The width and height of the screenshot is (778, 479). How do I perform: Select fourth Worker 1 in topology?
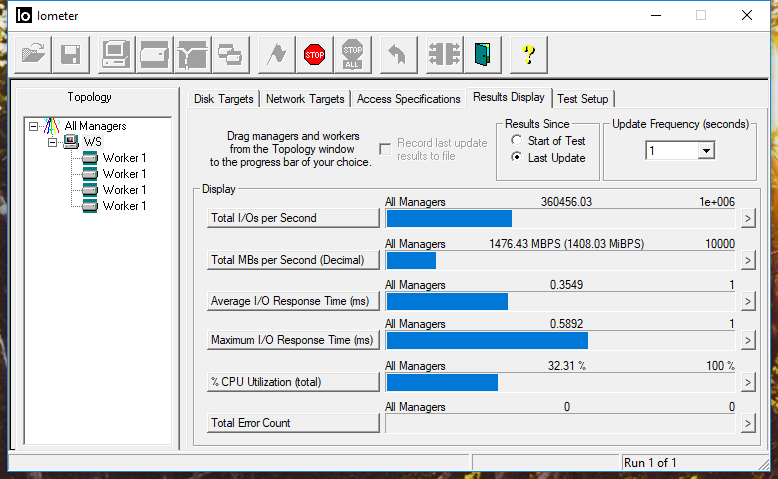click(x=124, y=205)
